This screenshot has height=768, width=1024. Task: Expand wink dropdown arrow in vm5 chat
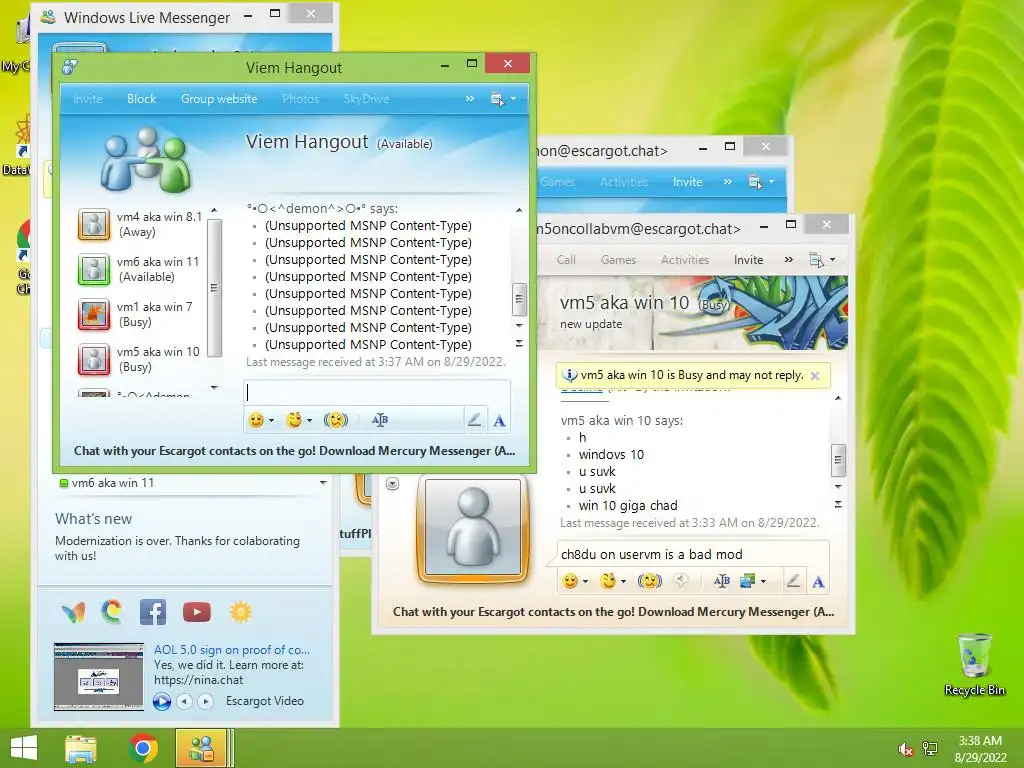(623, 581)
